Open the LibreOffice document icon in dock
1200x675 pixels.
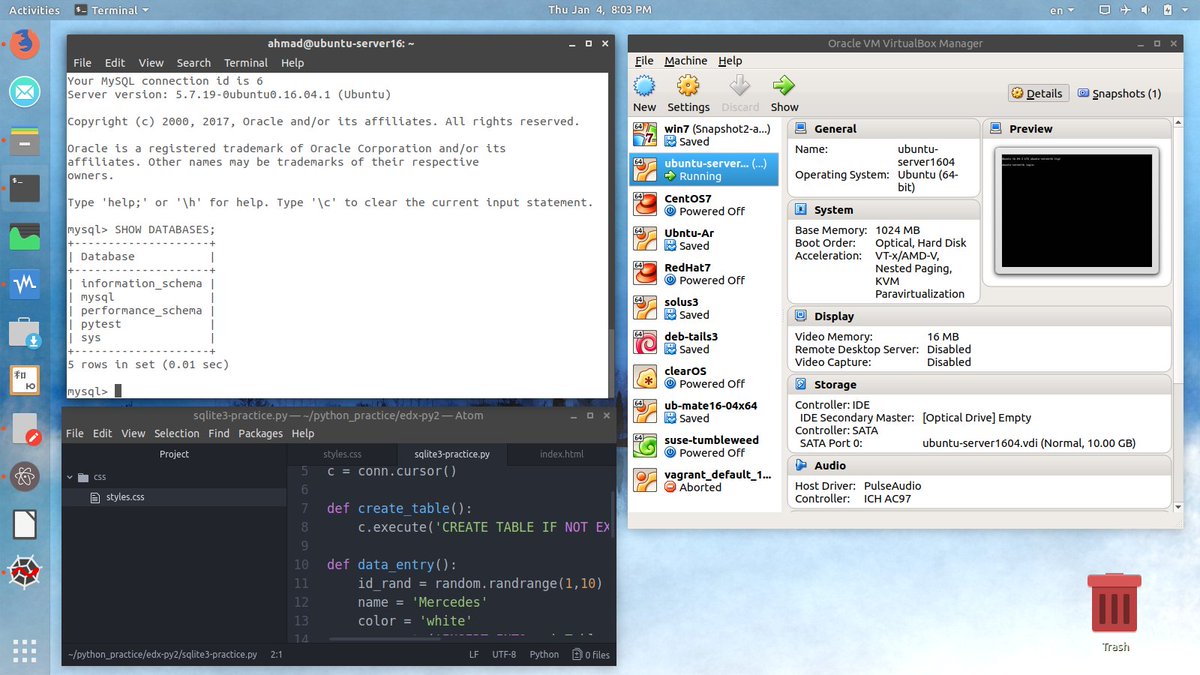(x=25, y=524)
